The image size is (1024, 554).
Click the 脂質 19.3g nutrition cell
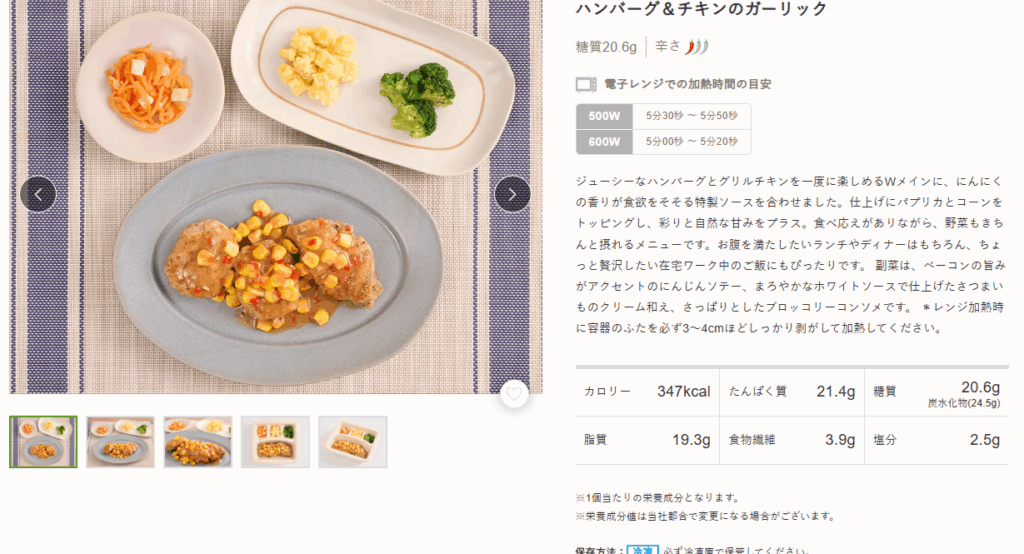coord(647,440)
